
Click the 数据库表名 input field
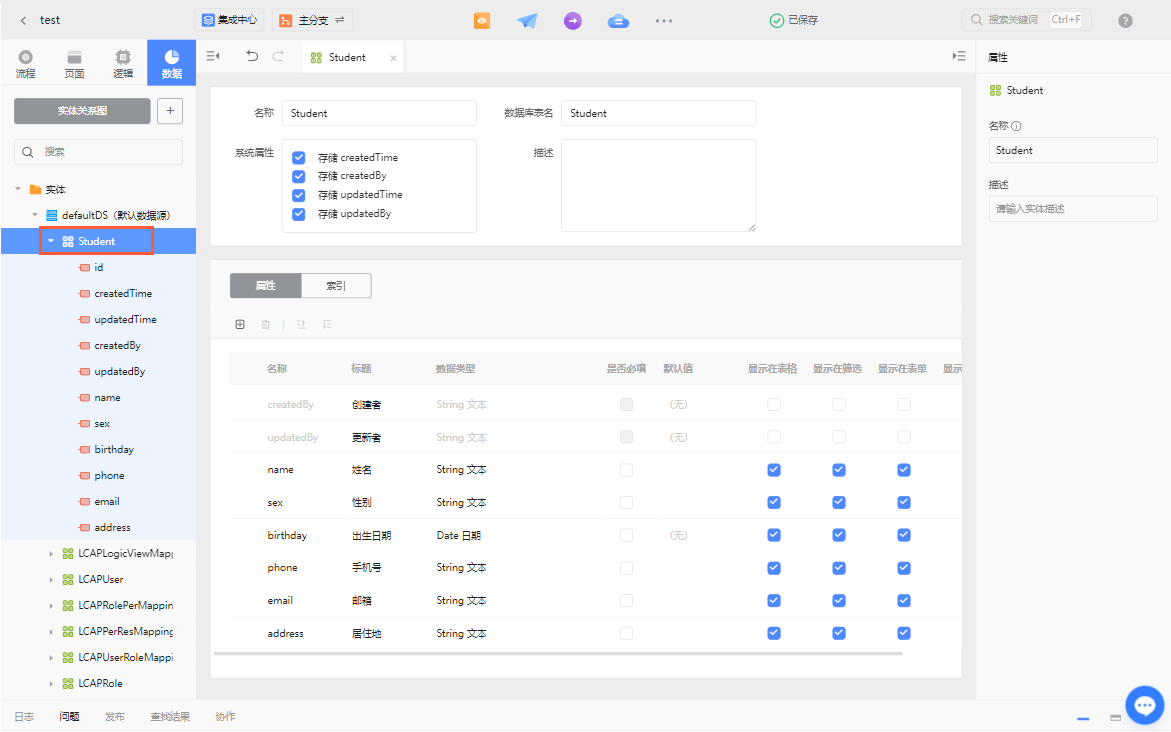659,113
